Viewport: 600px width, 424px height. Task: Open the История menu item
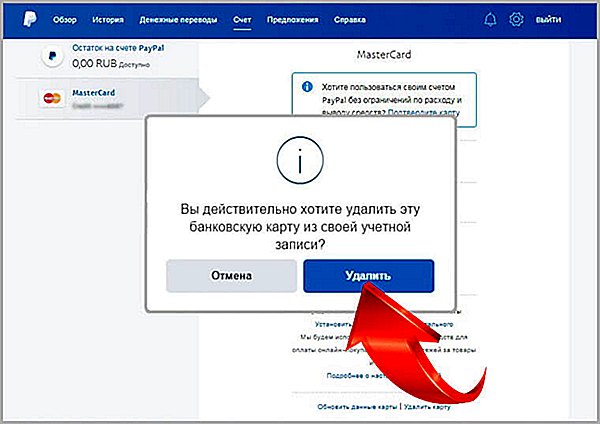[108, 20]
